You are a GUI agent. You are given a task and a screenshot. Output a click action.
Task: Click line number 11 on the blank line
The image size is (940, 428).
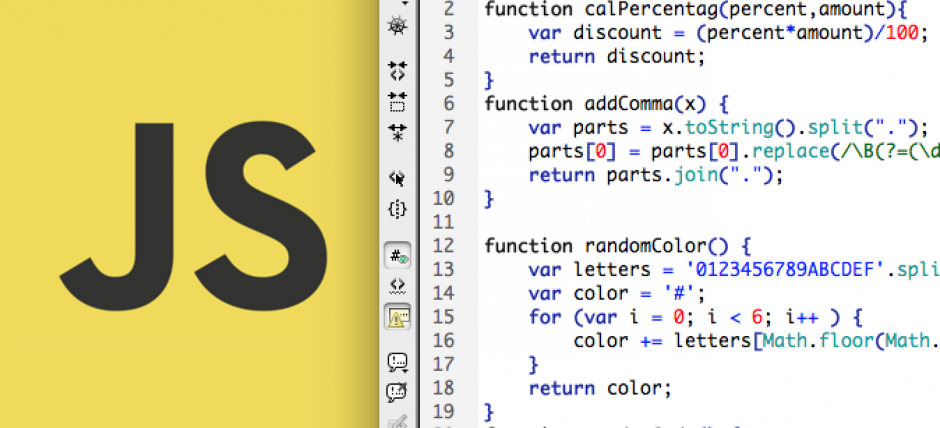(x=444, y=222)
